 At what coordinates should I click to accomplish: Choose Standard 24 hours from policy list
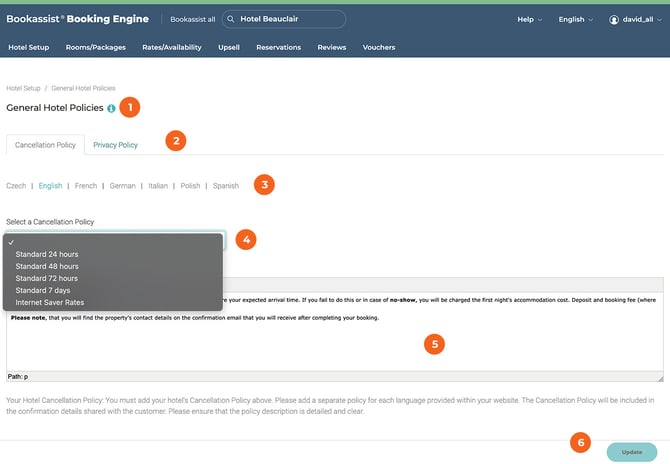[x=47, y=254]
